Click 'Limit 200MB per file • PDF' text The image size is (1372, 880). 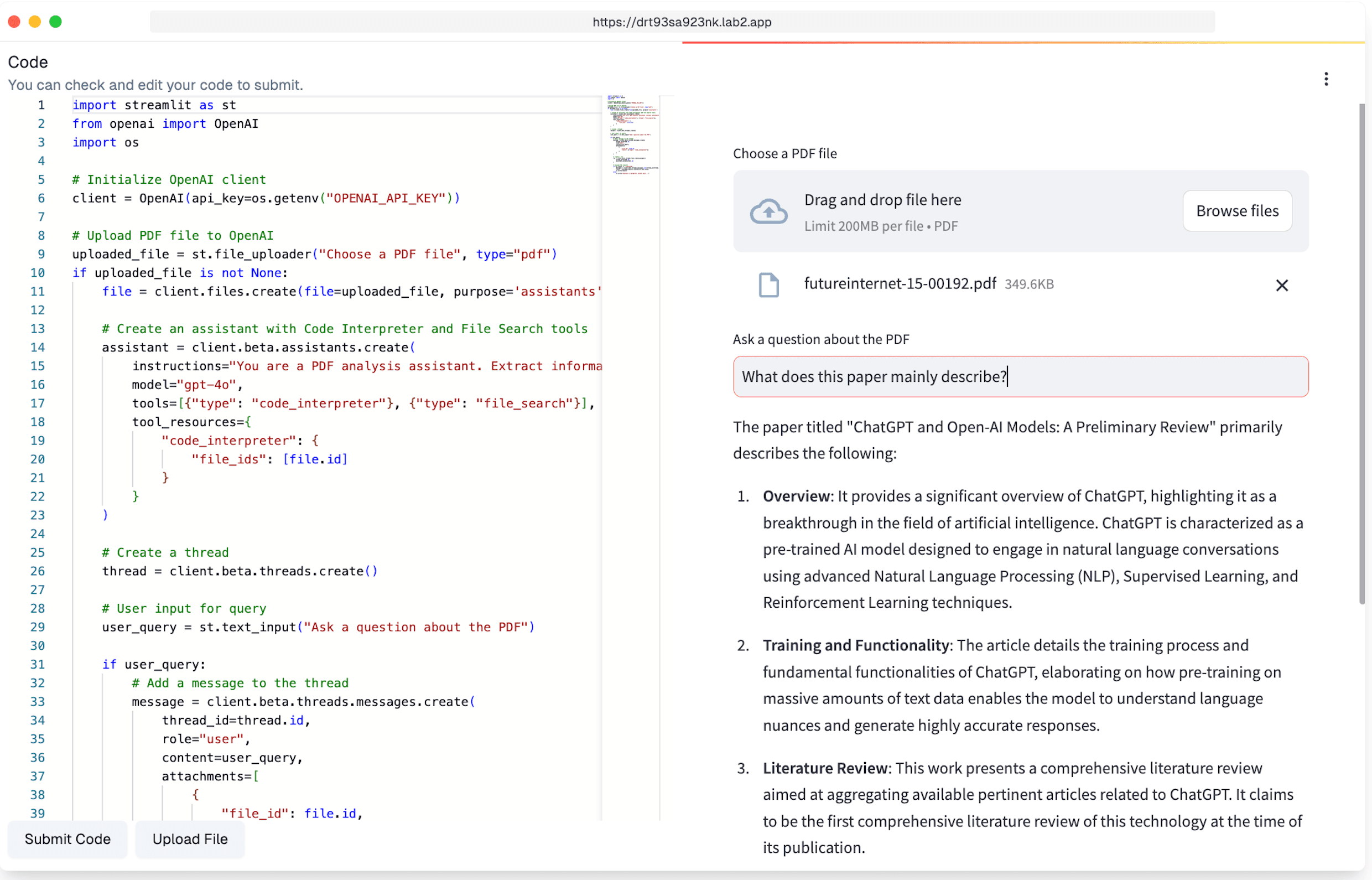click(x=881, y=226)
